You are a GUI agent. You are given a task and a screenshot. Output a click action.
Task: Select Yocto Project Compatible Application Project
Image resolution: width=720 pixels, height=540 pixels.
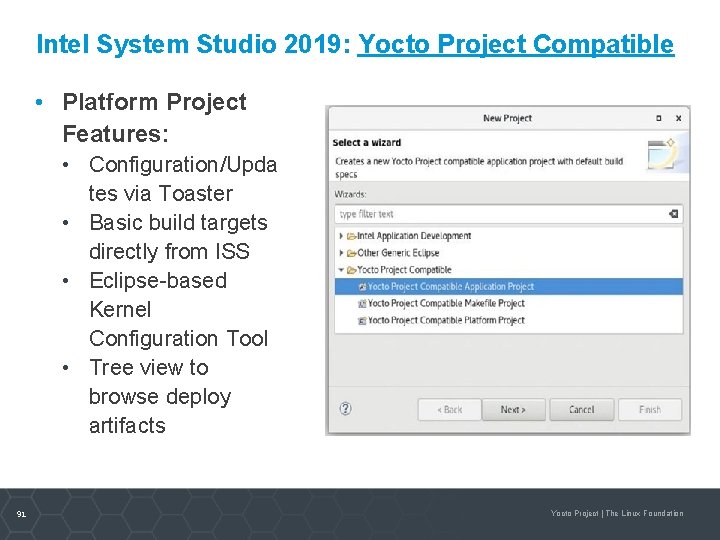(x=450, y=287)
